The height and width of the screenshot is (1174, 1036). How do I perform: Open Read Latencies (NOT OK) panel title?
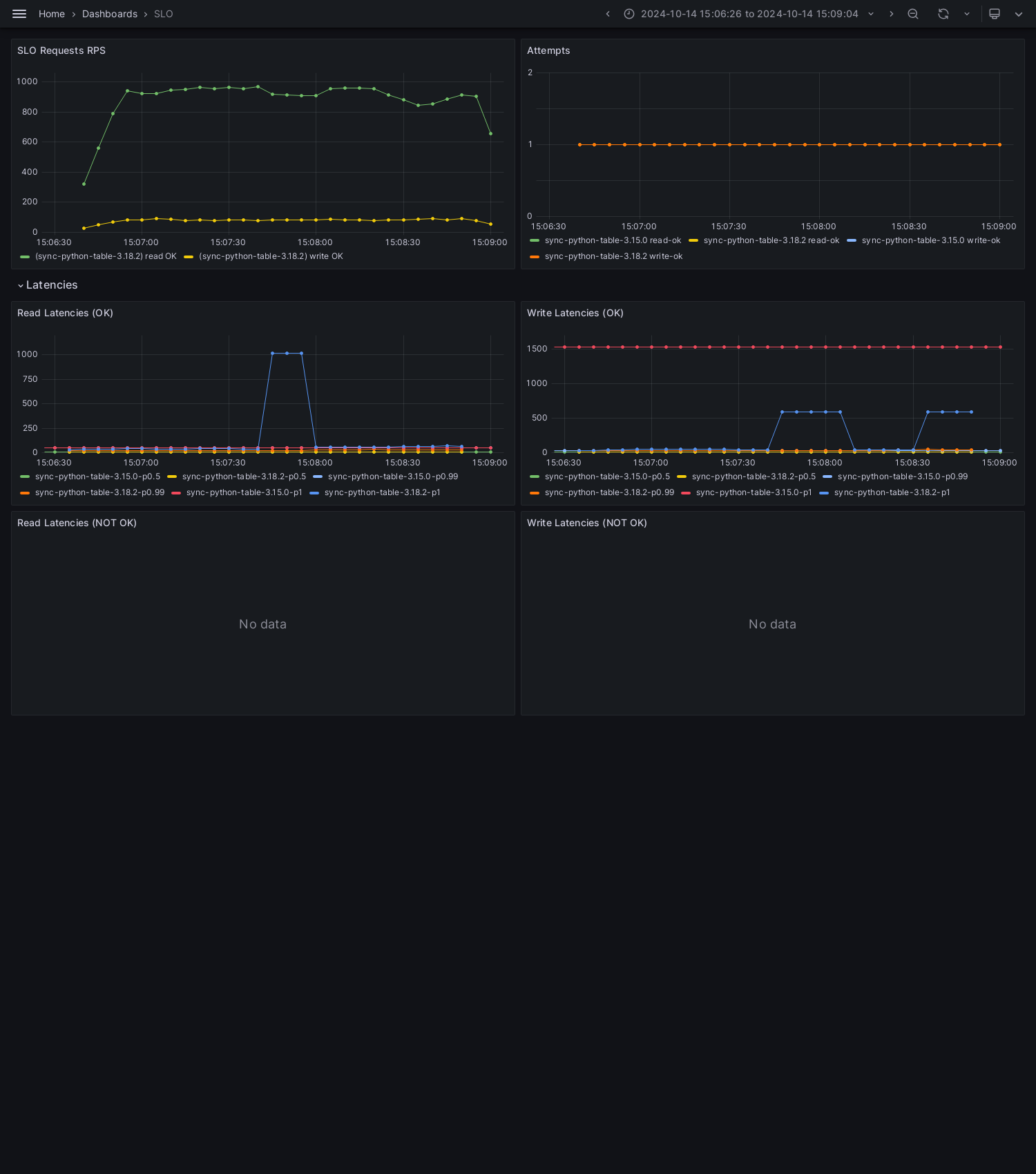click(77, 523)
